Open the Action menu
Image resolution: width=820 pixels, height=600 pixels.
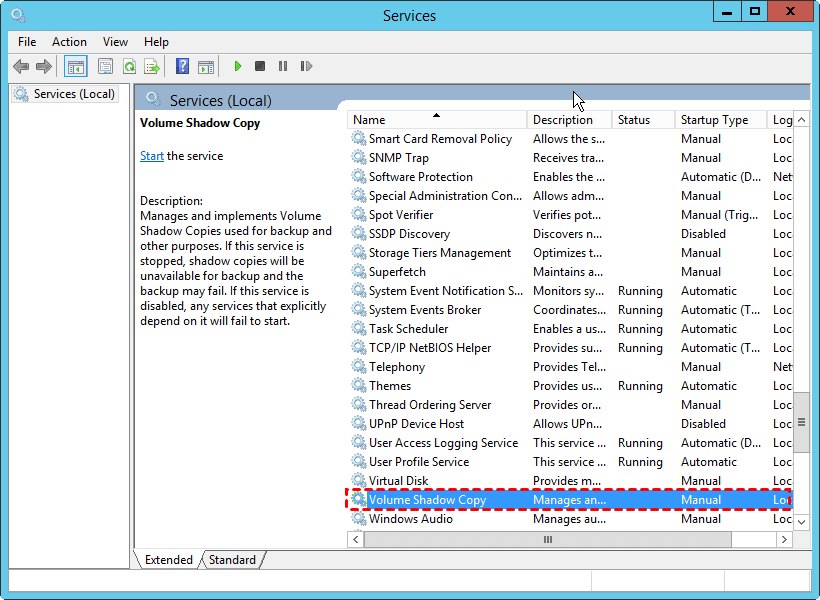(69, 42)
